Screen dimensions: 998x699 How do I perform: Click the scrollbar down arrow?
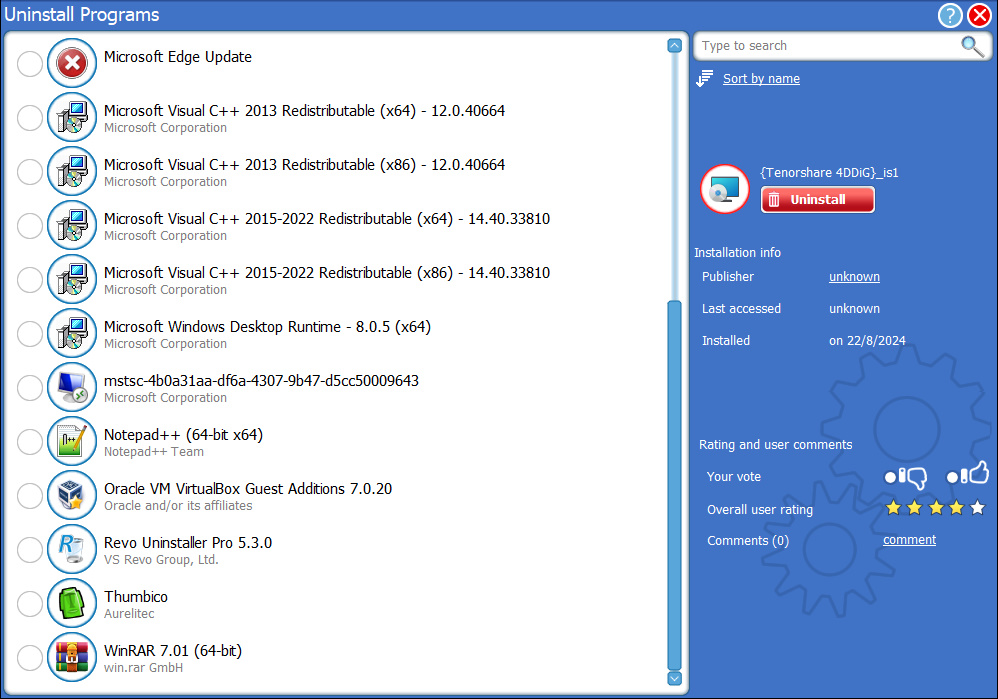(x=675, y=678)
